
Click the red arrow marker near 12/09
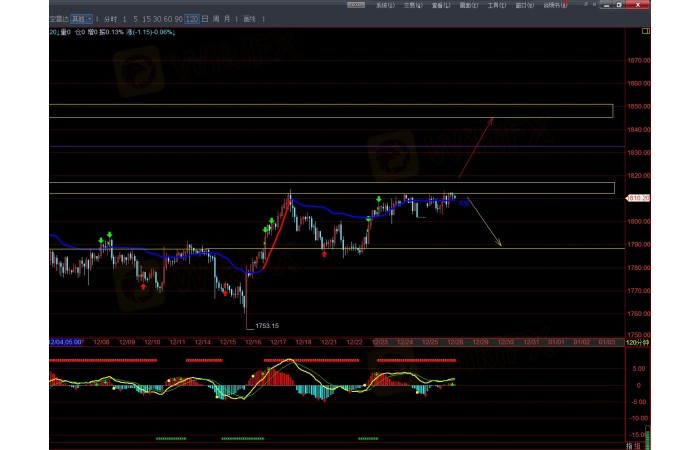(x=144, y=286)
